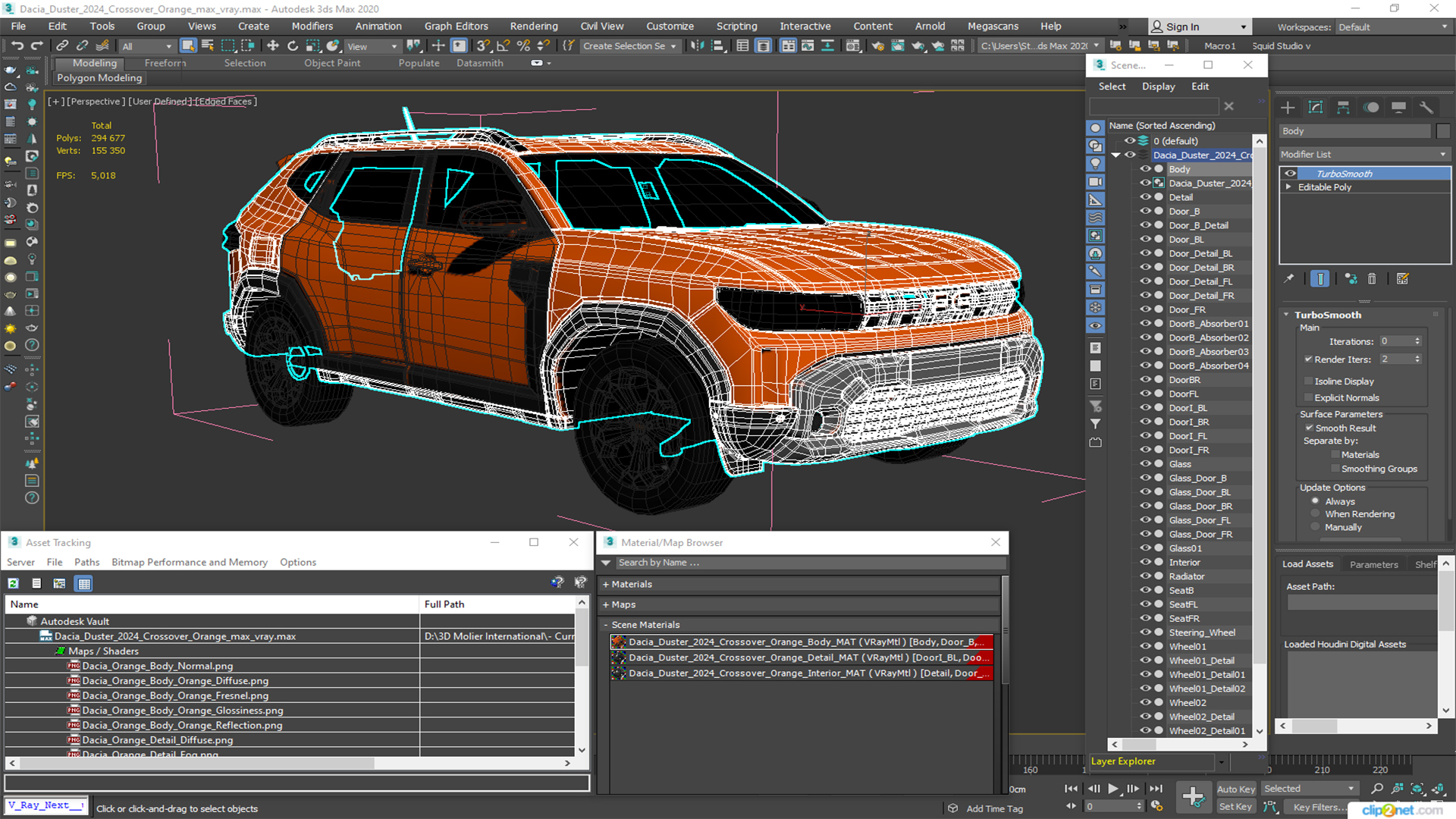Choose the Select and Move tool
1456x819 pixels.
coord(273,45)
